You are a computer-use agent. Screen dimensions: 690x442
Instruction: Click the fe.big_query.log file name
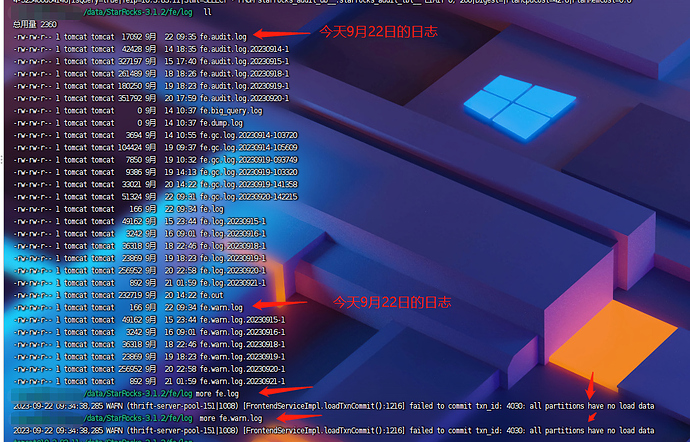point(231,111)
